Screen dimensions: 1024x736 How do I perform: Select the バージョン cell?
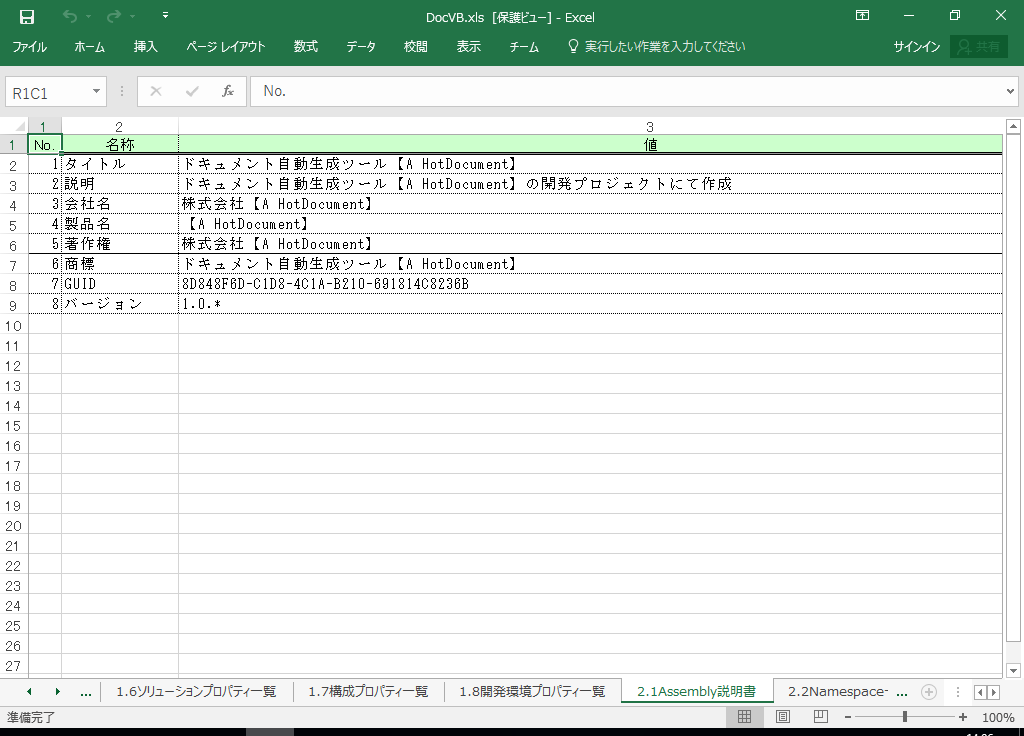click(x=120, y=304)
